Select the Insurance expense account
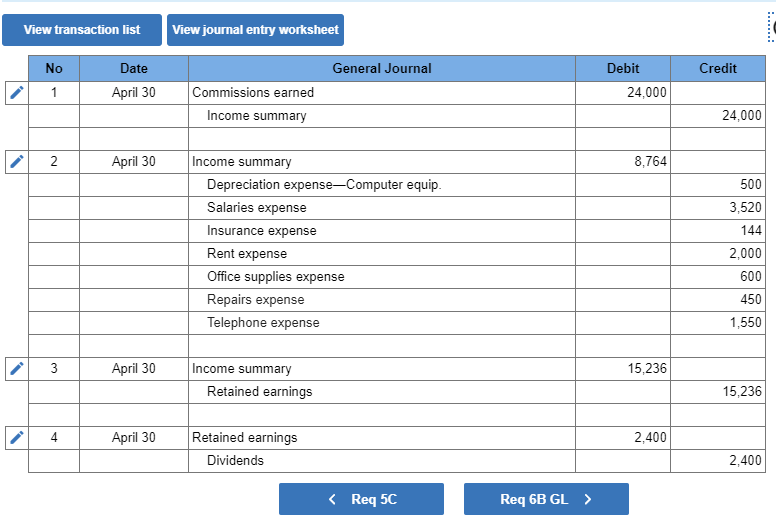776x526 pixels. [382, 231]
